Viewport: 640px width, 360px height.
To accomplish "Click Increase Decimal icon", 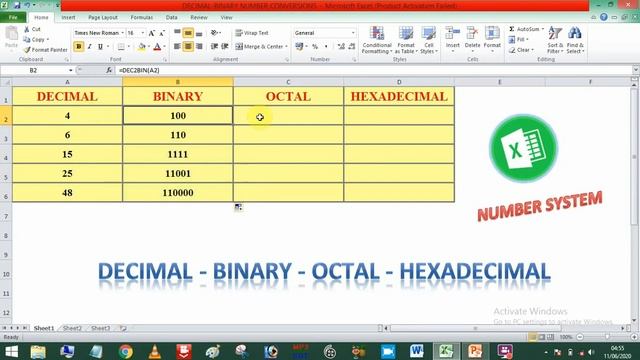I will coord(341,47).
